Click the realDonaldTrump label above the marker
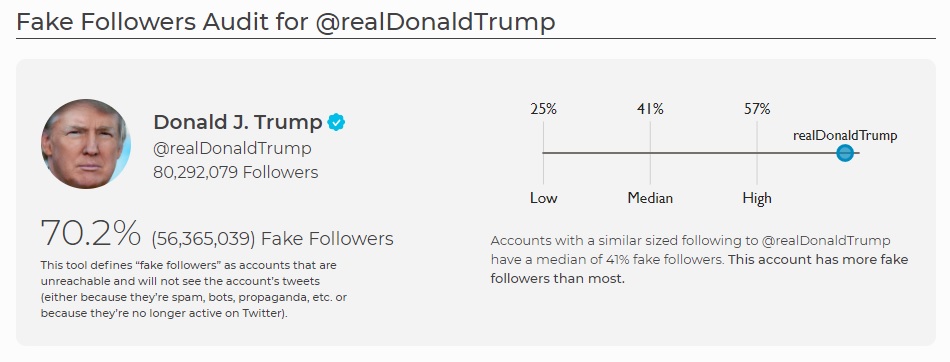This screenshot has width=950, height=362. pos(845,135)
